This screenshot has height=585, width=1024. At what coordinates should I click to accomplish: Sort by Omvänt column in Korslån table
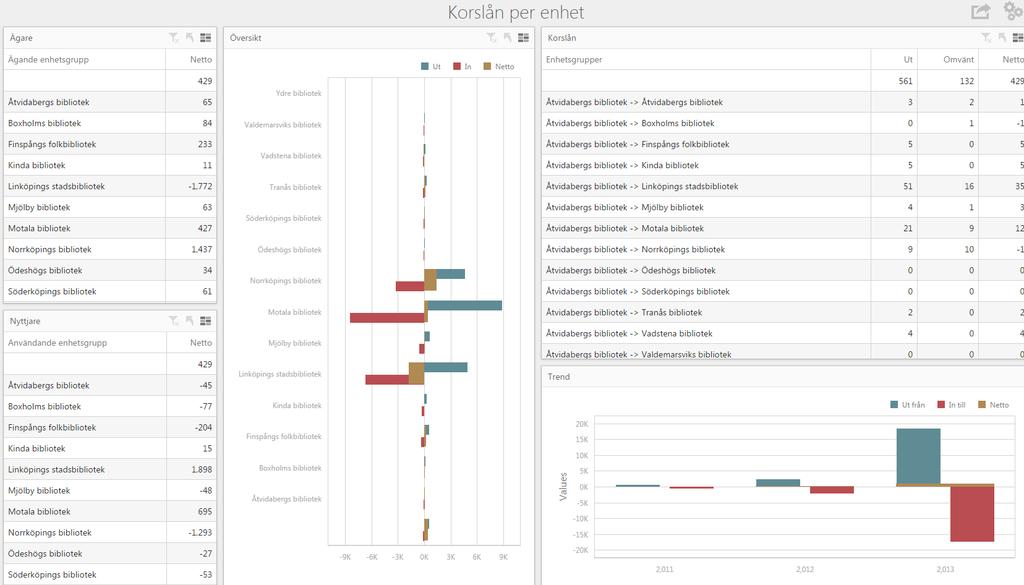(x=948, y=59)
